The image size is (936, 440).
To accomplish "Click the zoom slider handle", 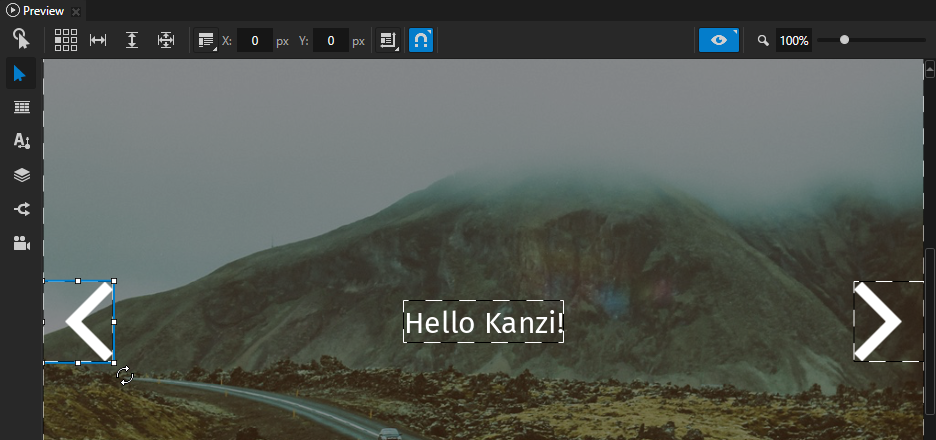I will pyautogui.click(x=845, y=40).
